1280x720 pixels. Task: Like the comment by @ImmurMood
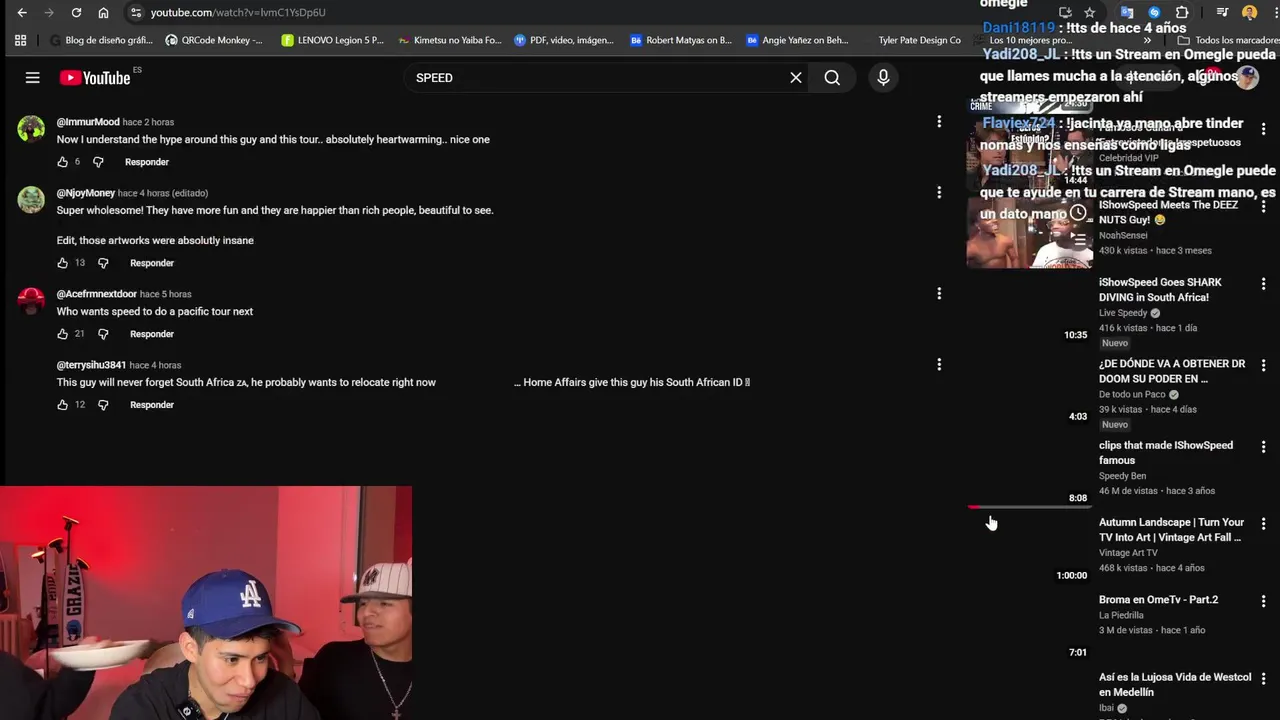coord(62,162)
